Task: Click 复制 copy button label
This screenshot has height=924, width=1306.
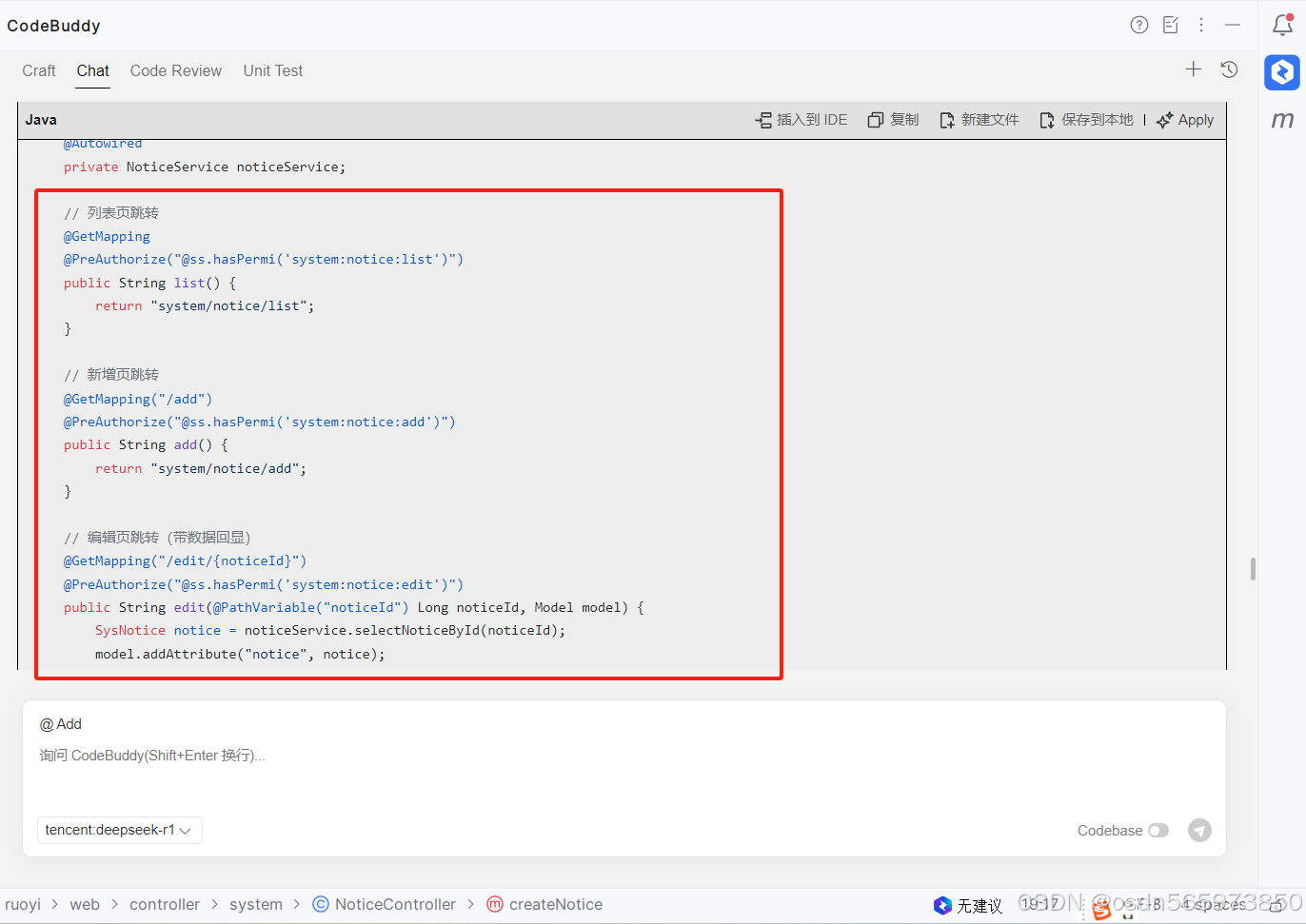Action: tap(904, 120)
